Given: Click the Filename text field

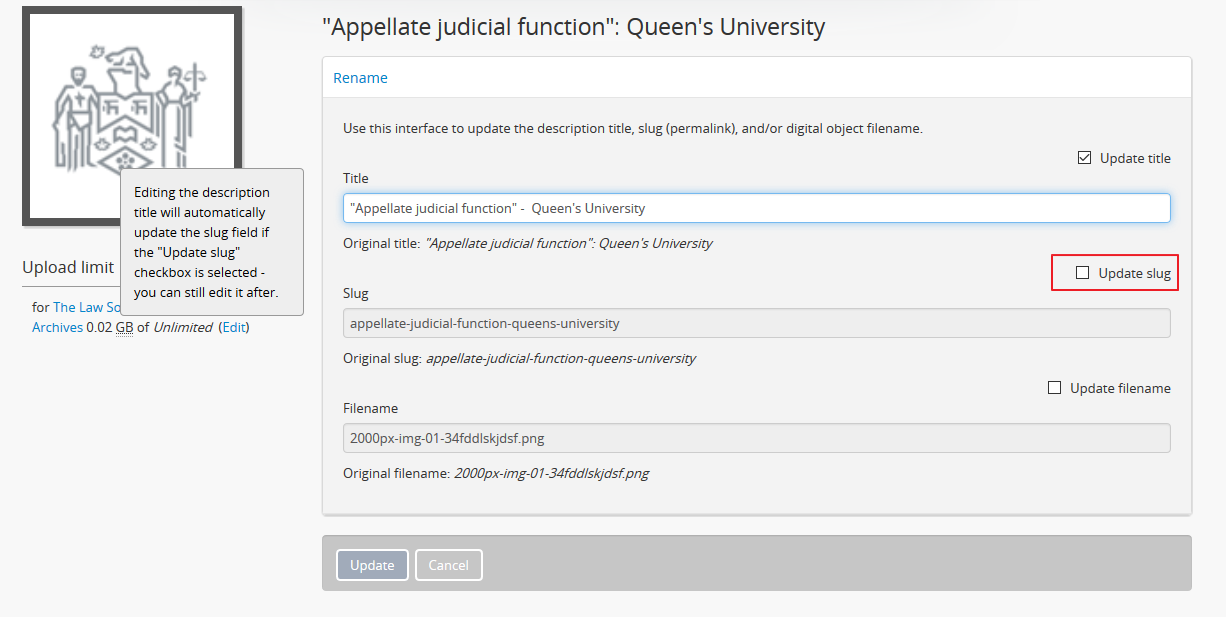Looking at the screenshot, I should point(756,438).
